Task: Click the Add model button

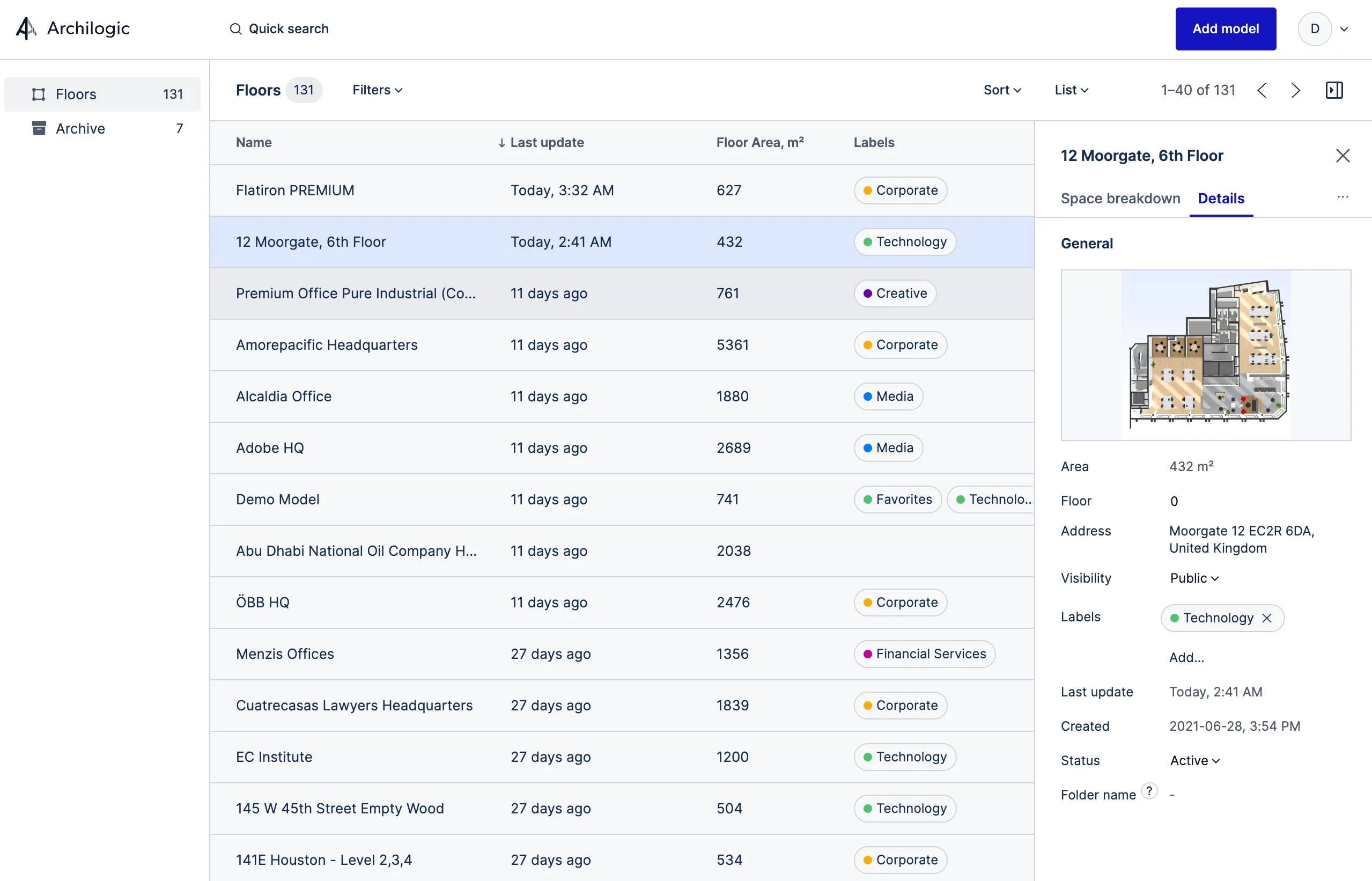Action: click(x=1225, y=28)
